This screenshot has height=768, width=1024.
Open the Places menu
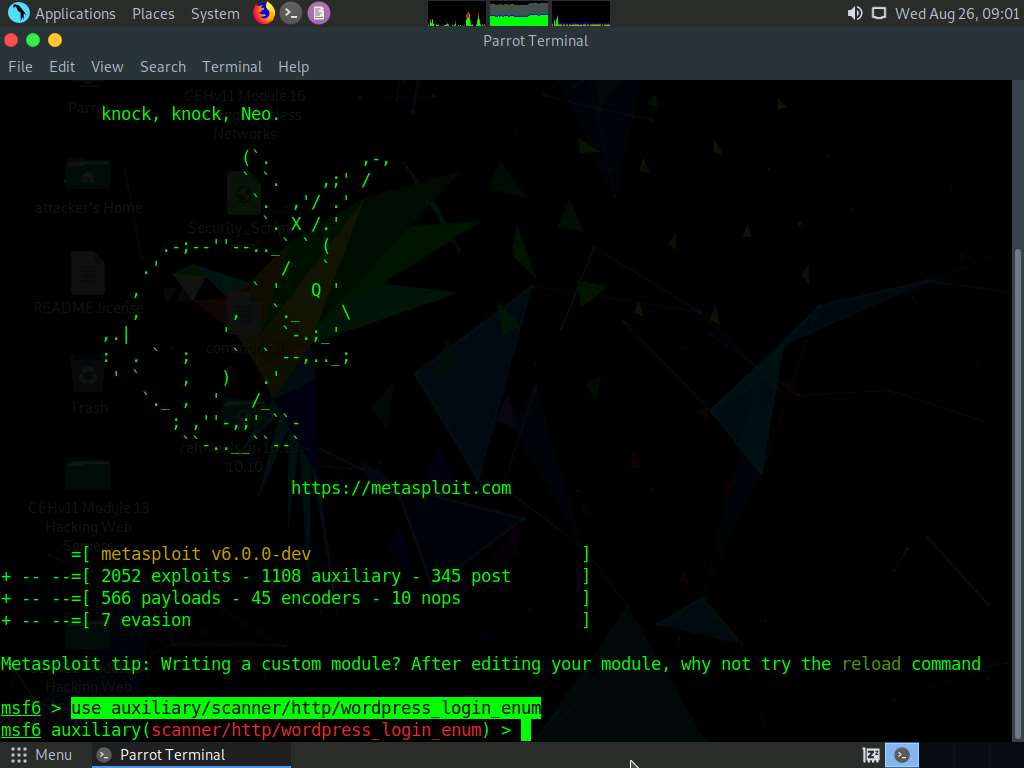tap(152, 13)
